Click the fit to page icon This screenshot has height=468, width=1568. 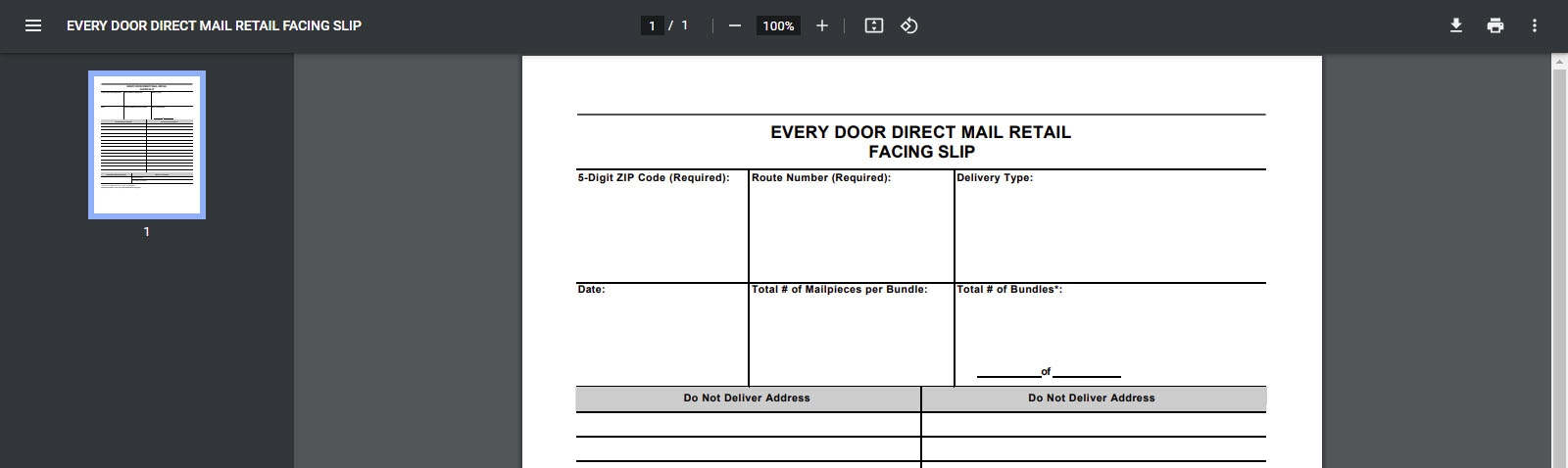pos(874,25)
